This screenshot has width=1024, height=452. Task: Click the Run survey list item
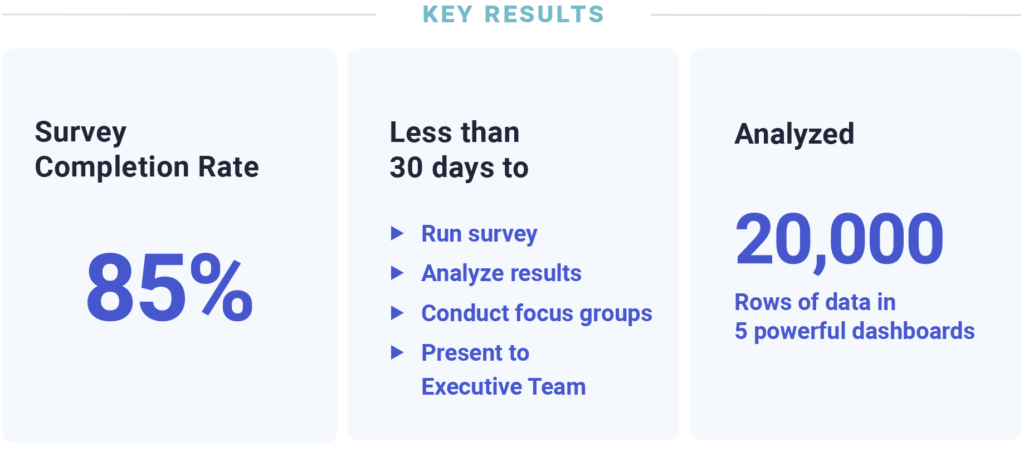click(x=479, y=233)
